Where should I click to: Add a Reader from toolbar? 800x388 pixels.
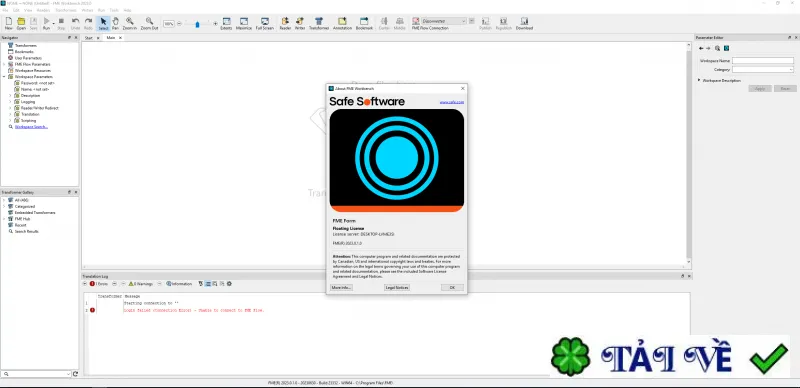(285, 23)
